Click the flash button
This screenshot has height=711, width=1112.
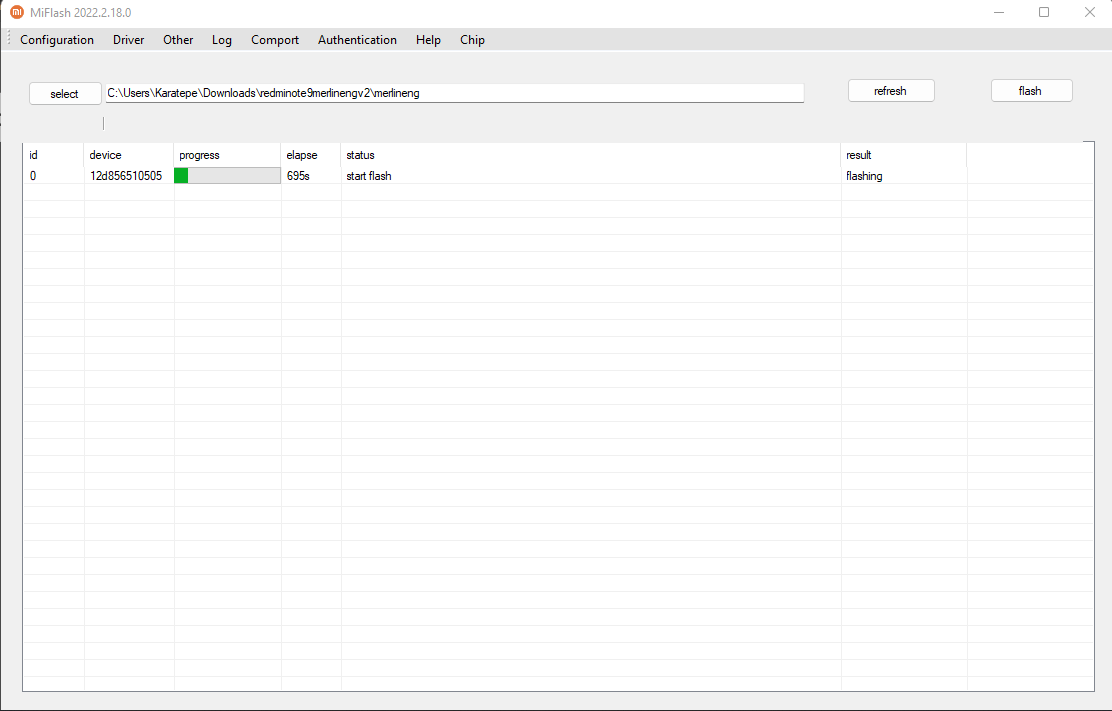tap(1031, 91)
